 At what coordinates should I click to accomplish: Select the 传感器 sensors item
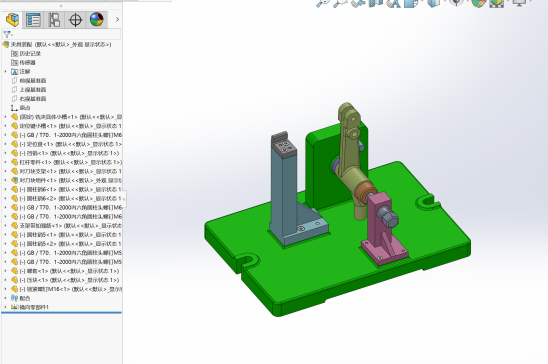pyautogui.click(x=23, y=63)
